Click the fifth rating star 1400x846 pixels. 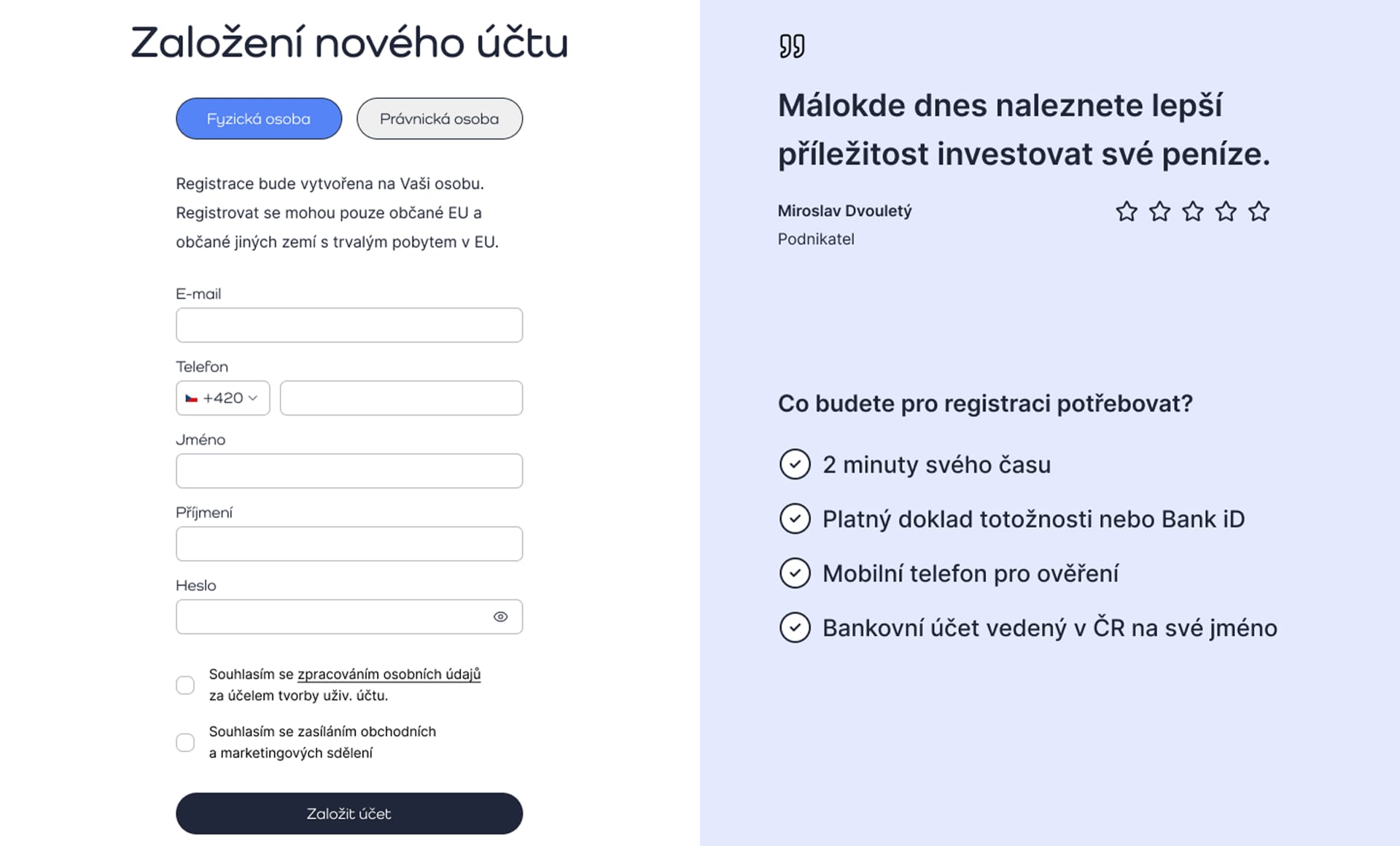[x=1259, y=211]
